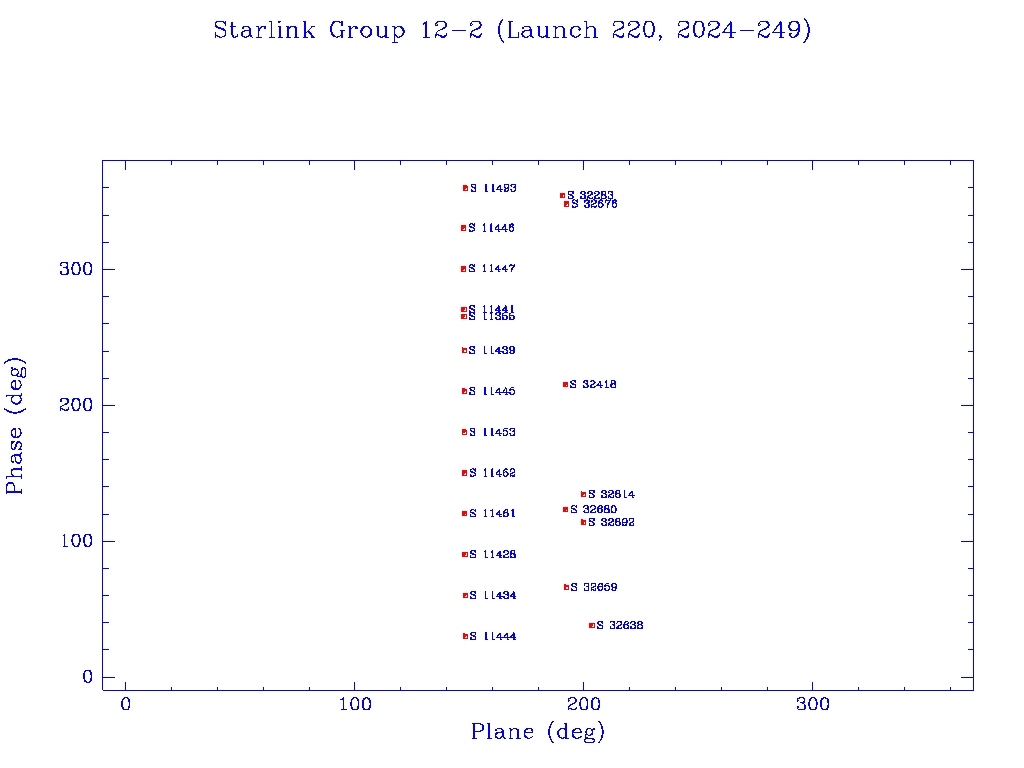Click the '0' tick label on the Plane axis
Screen dimensions: 1024x768
(x=125, y=705)
